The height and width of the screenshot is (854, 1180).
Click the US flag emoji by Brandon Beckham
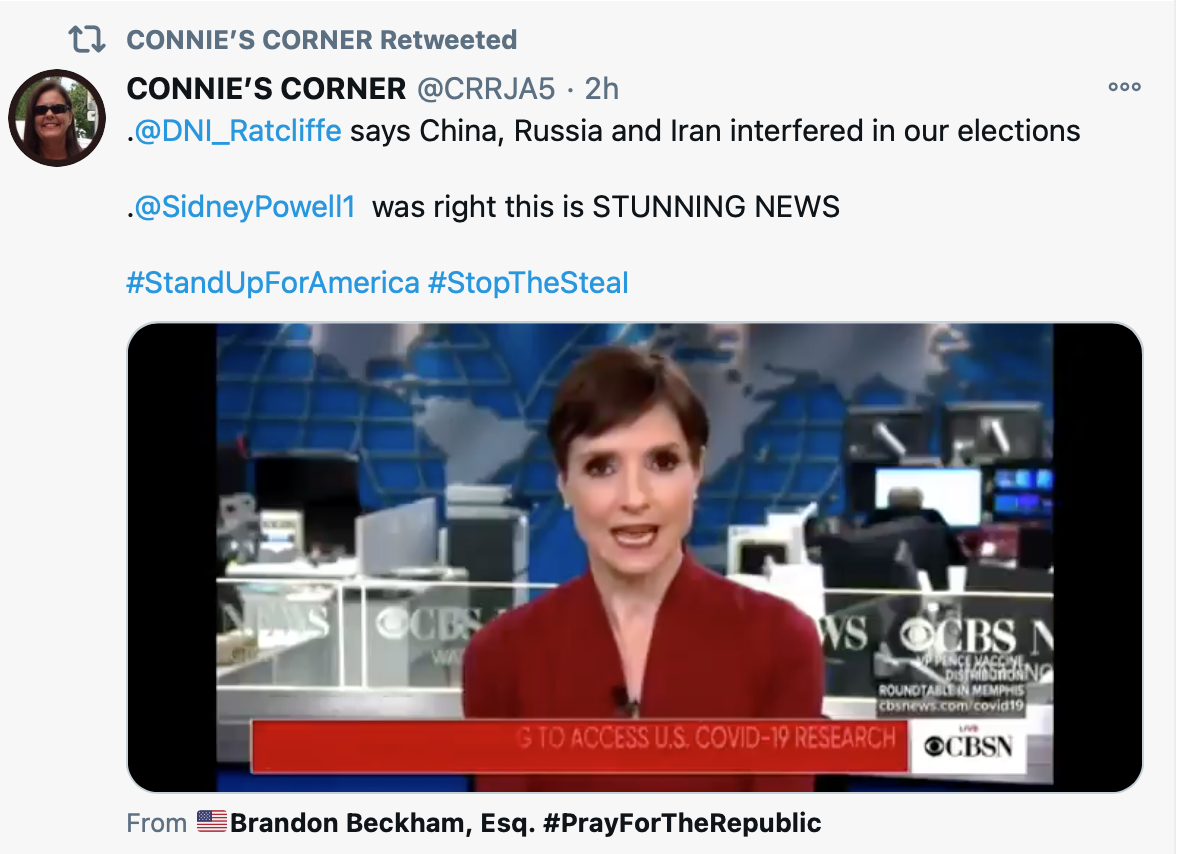click(x=212, y=823)
